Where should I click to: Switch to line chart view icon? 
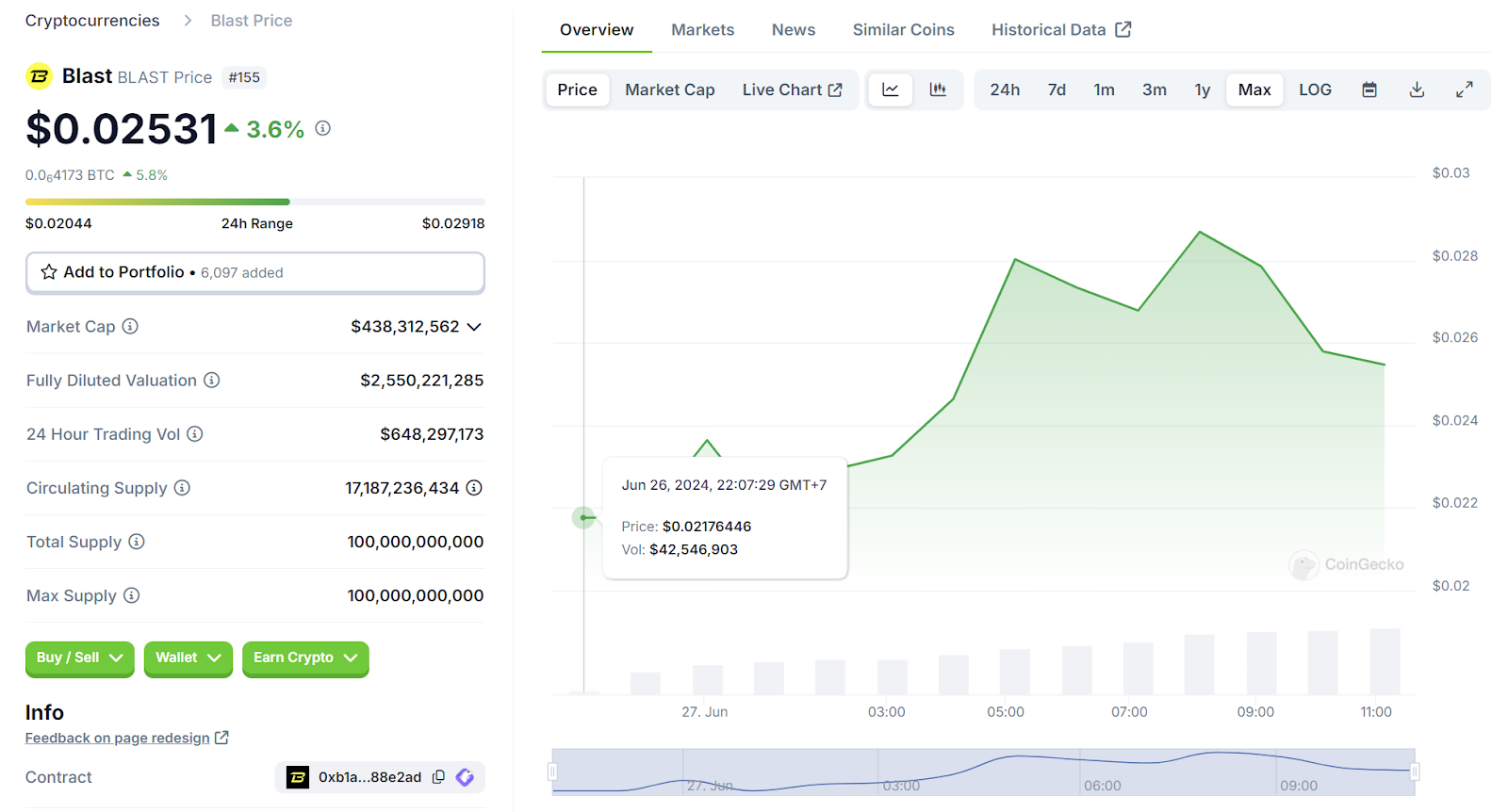click(890, 89)
